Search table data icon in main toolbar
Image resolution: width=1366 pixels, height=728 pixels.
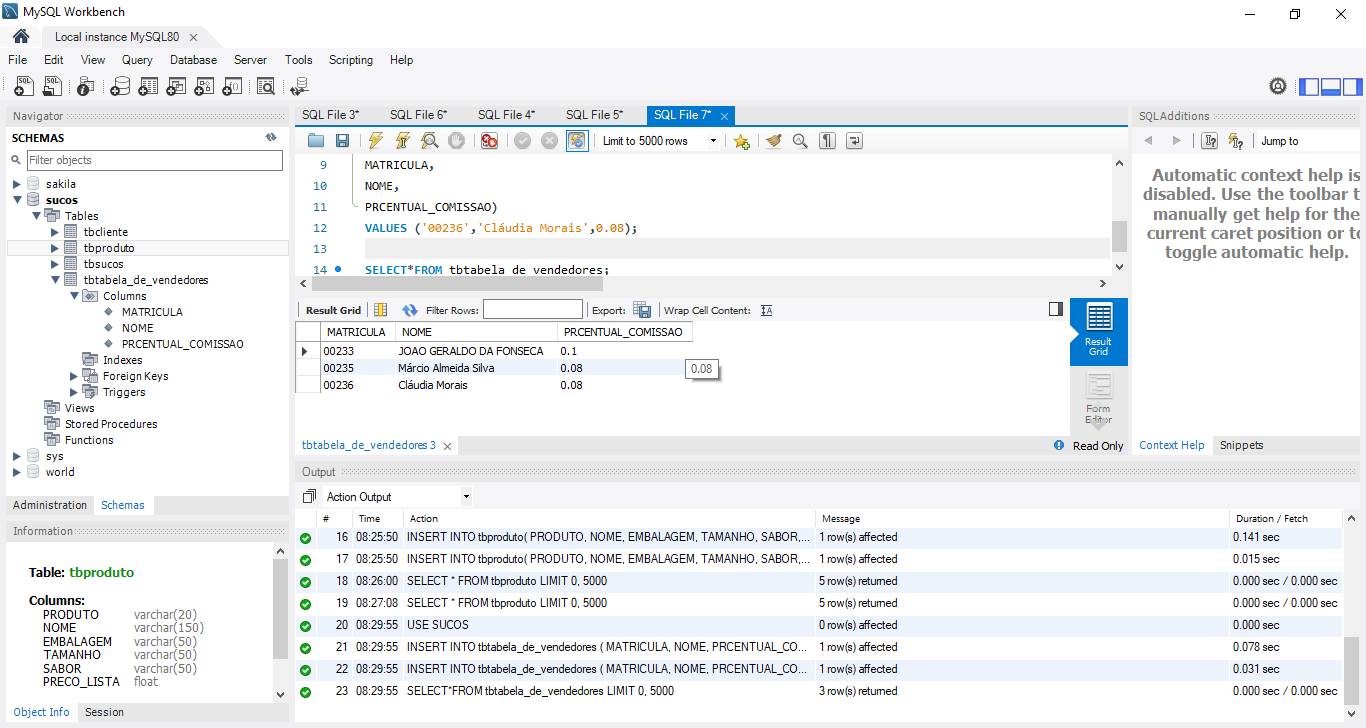coord(265,87)
